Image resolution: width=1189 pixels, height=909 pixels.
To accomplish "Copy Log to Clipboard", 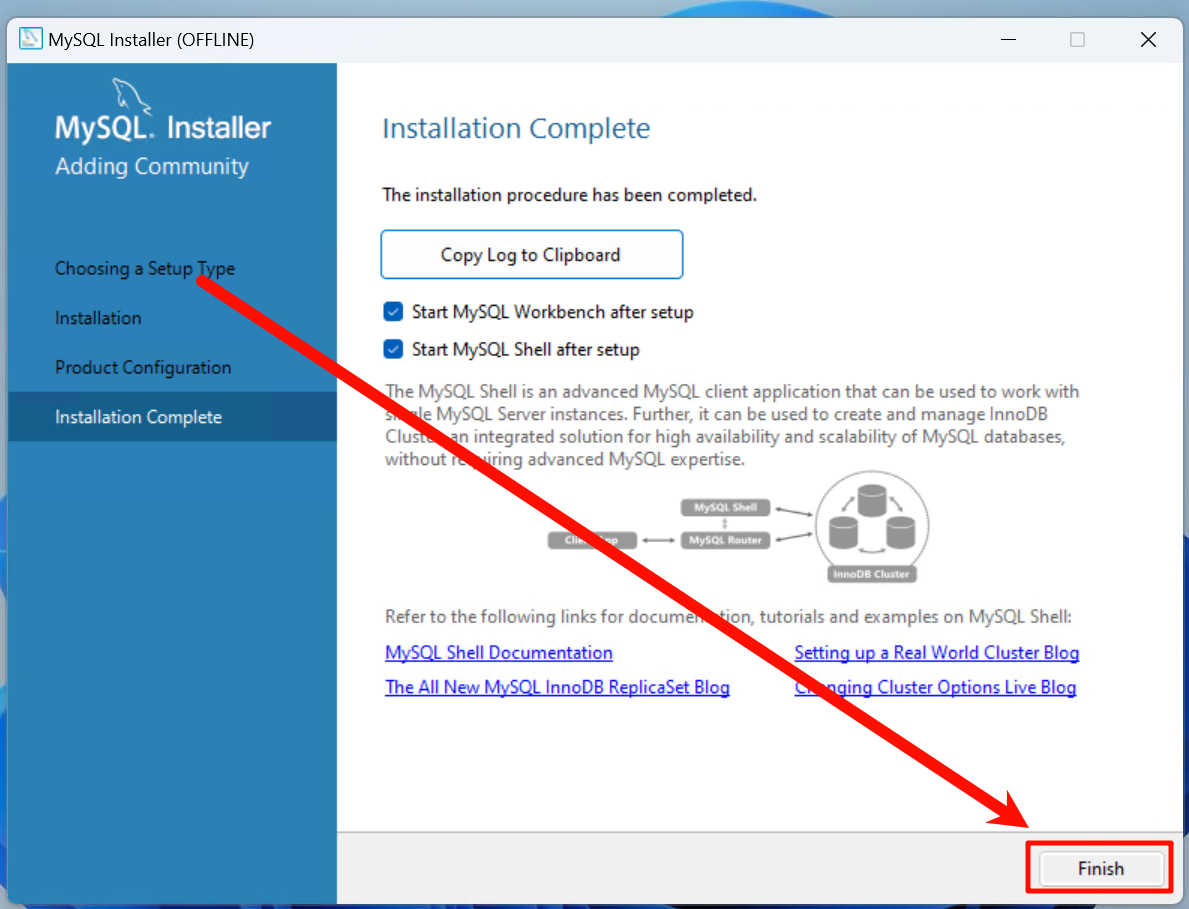I will pos(532,255).
